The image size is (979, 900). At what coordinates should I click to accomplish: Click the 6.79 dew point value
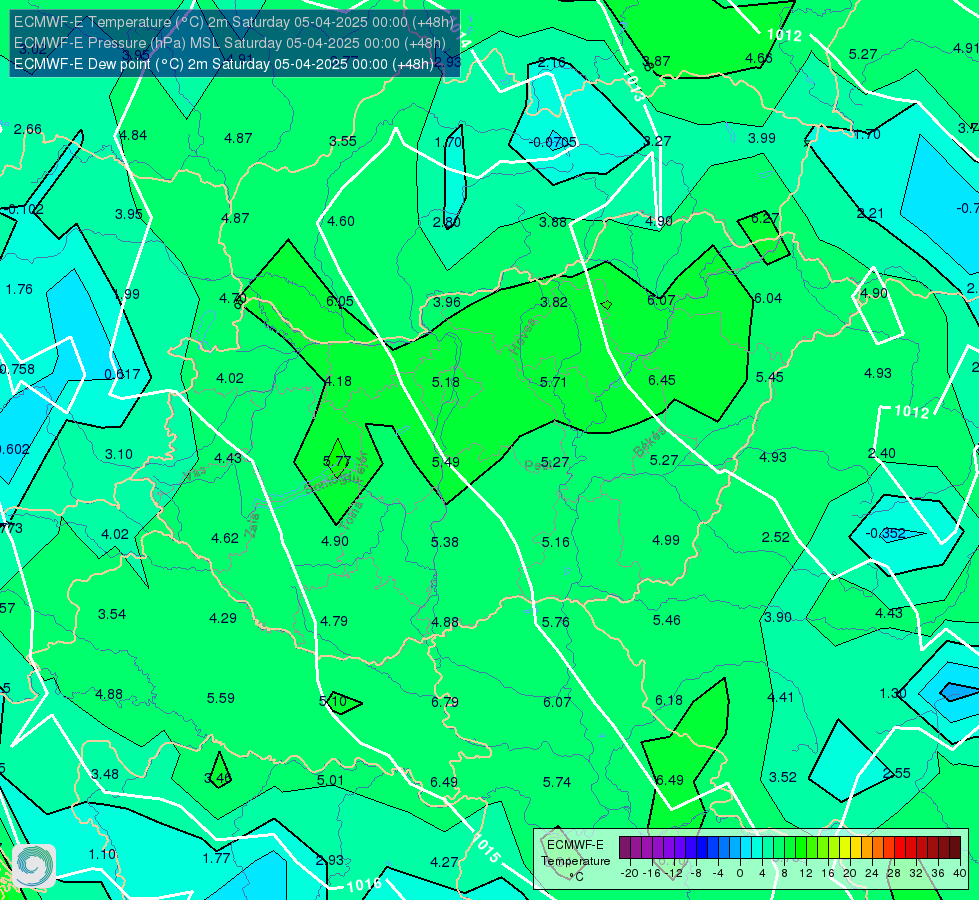pyautogui.click(x=445, y=702)
